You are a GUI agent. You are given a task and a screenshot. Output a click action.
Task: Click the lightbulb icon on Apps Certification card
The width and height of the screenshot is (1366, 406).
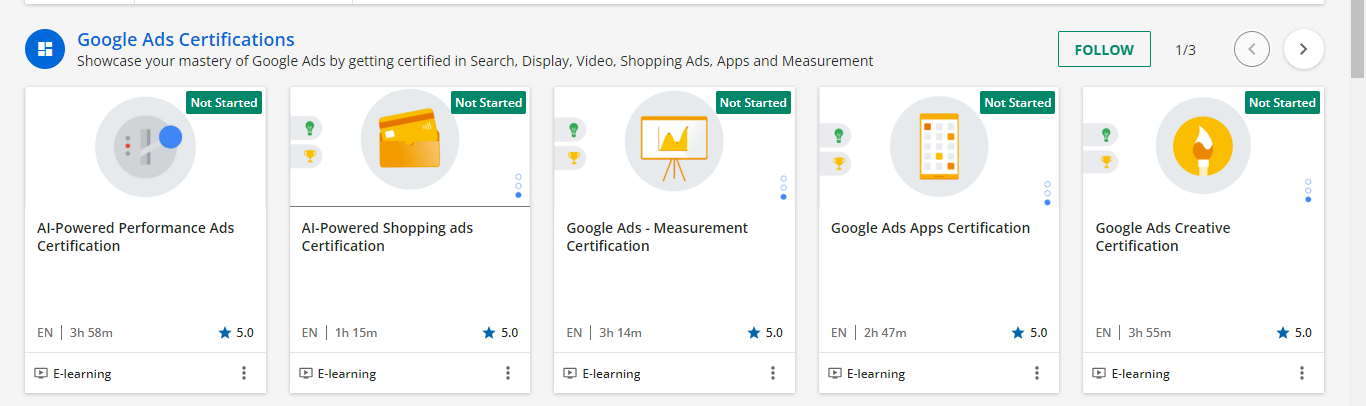coord(839,133)
